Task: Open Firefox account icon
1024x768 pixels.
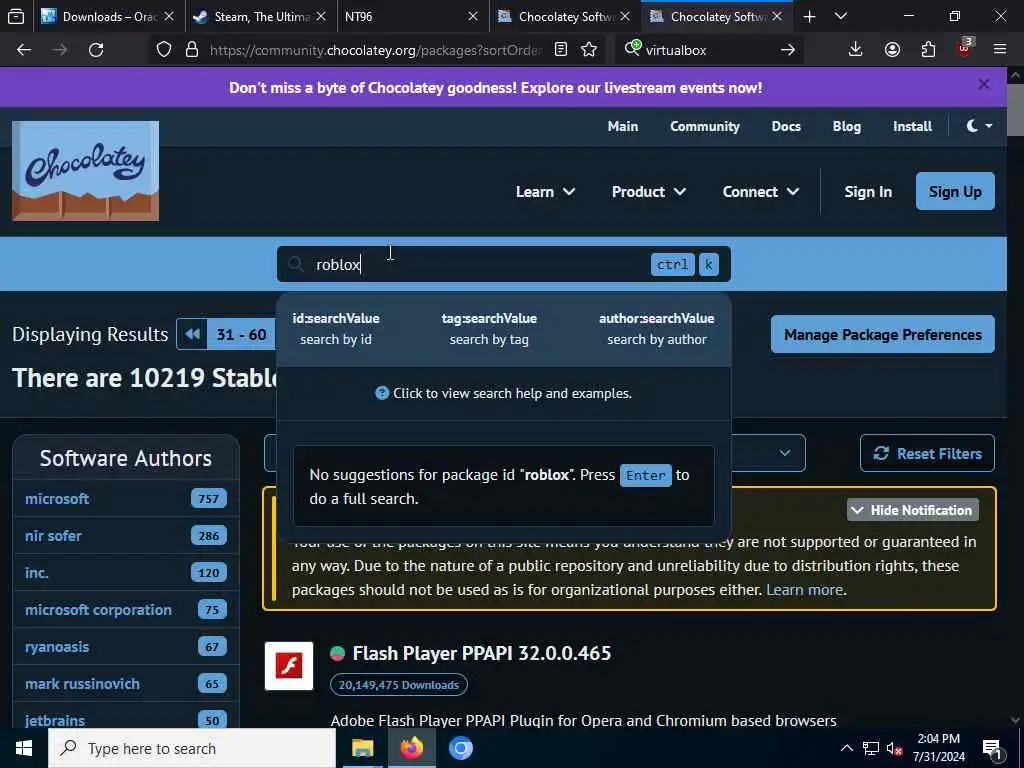Action: tap(892, 50)
